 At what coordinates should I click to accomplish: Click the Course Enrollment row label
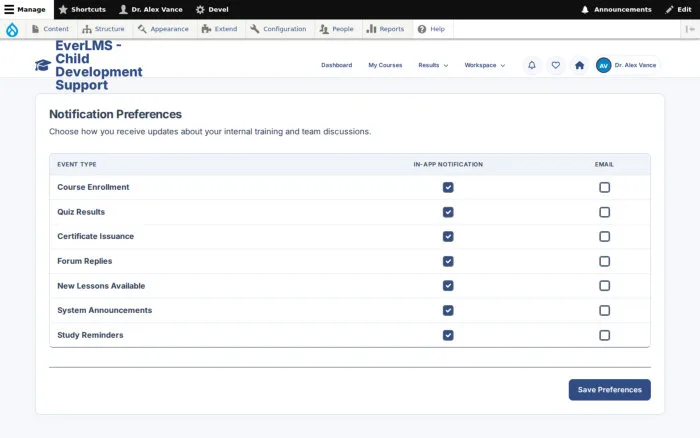click(93, 187)
